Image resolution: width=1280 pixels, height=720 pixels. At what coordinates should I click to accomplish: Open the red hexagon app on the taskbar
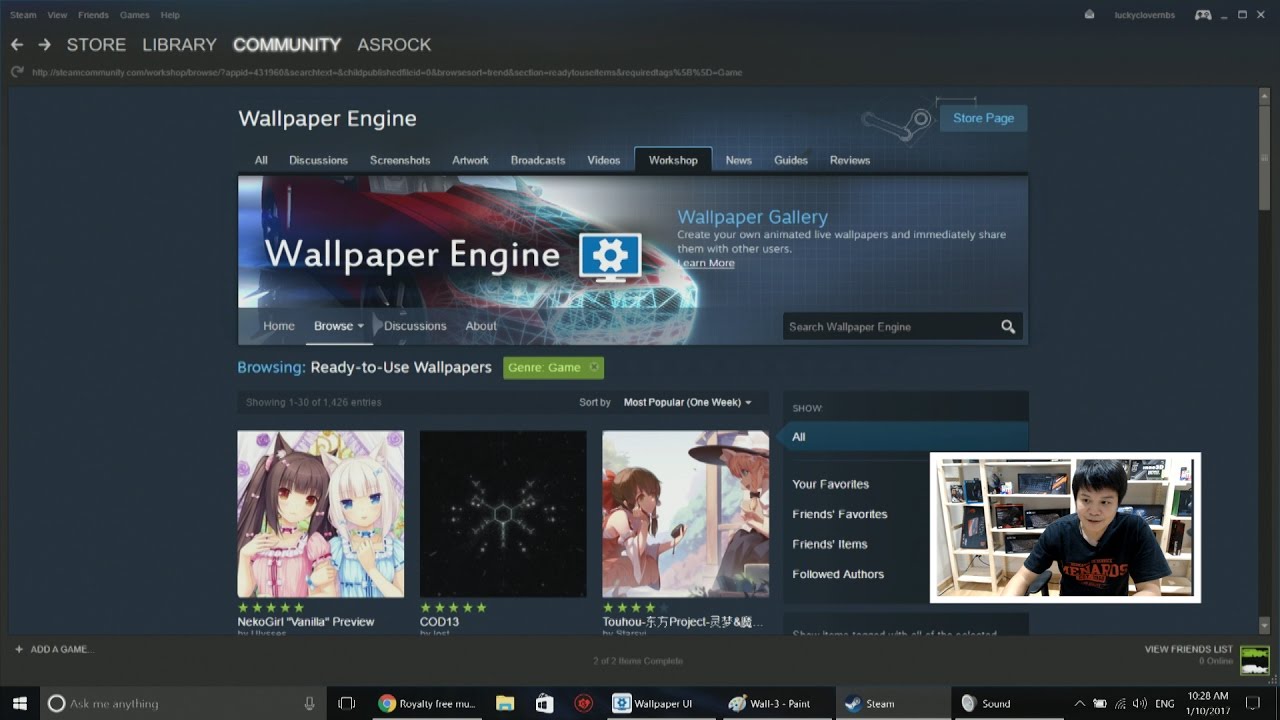(584, 703)
